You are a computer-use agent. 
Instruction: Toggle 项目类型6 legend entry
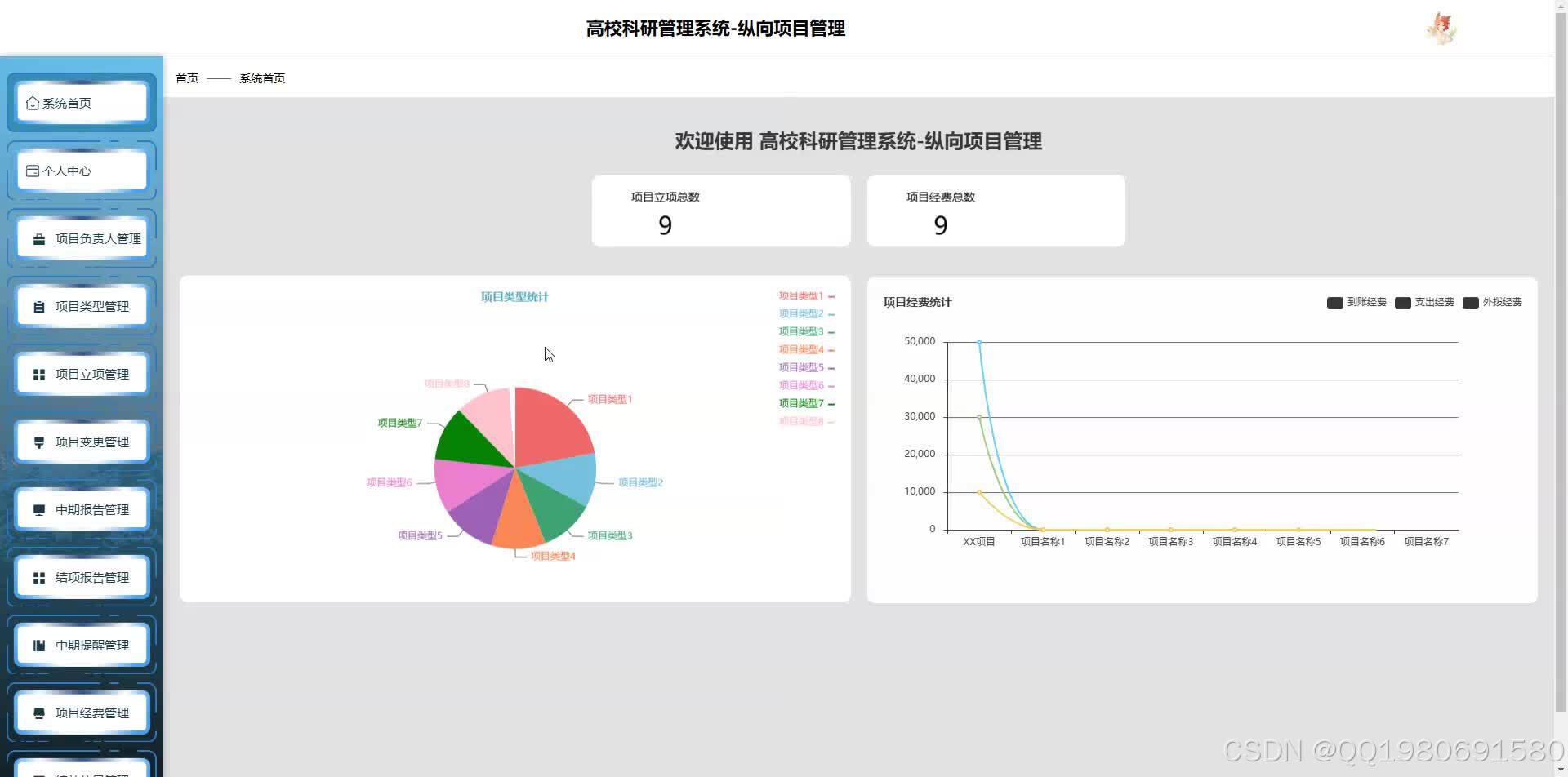tap(806, 385)
